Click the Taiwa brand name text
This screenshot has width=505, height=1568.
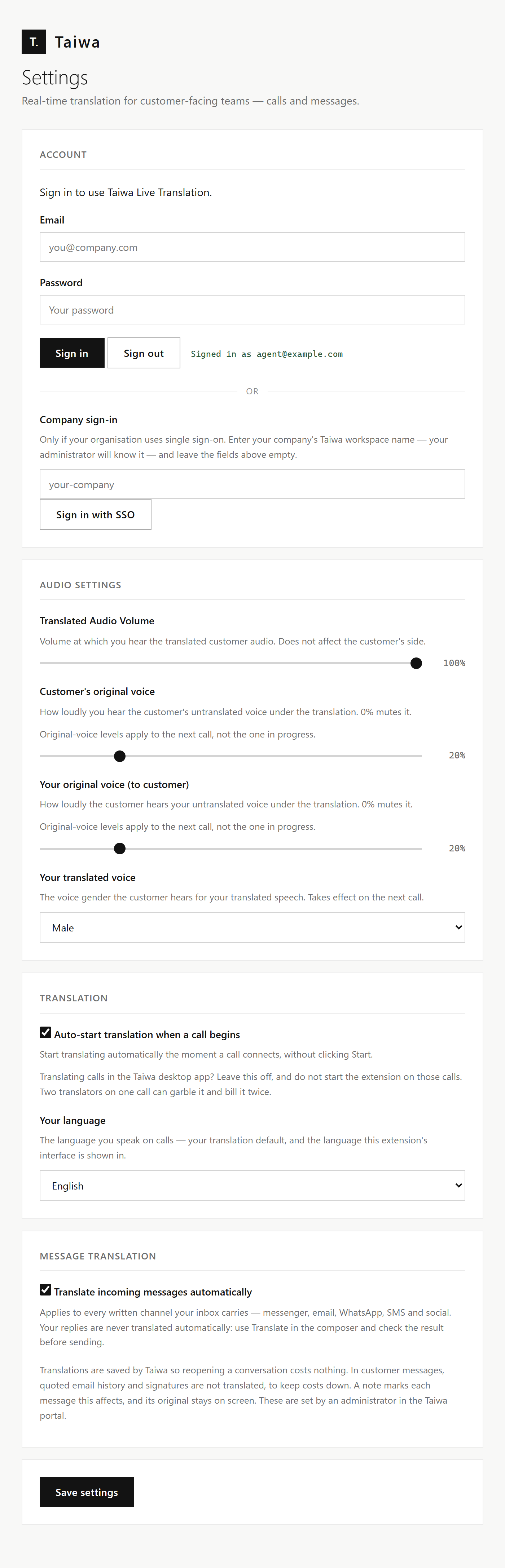(x=77, y=42)
